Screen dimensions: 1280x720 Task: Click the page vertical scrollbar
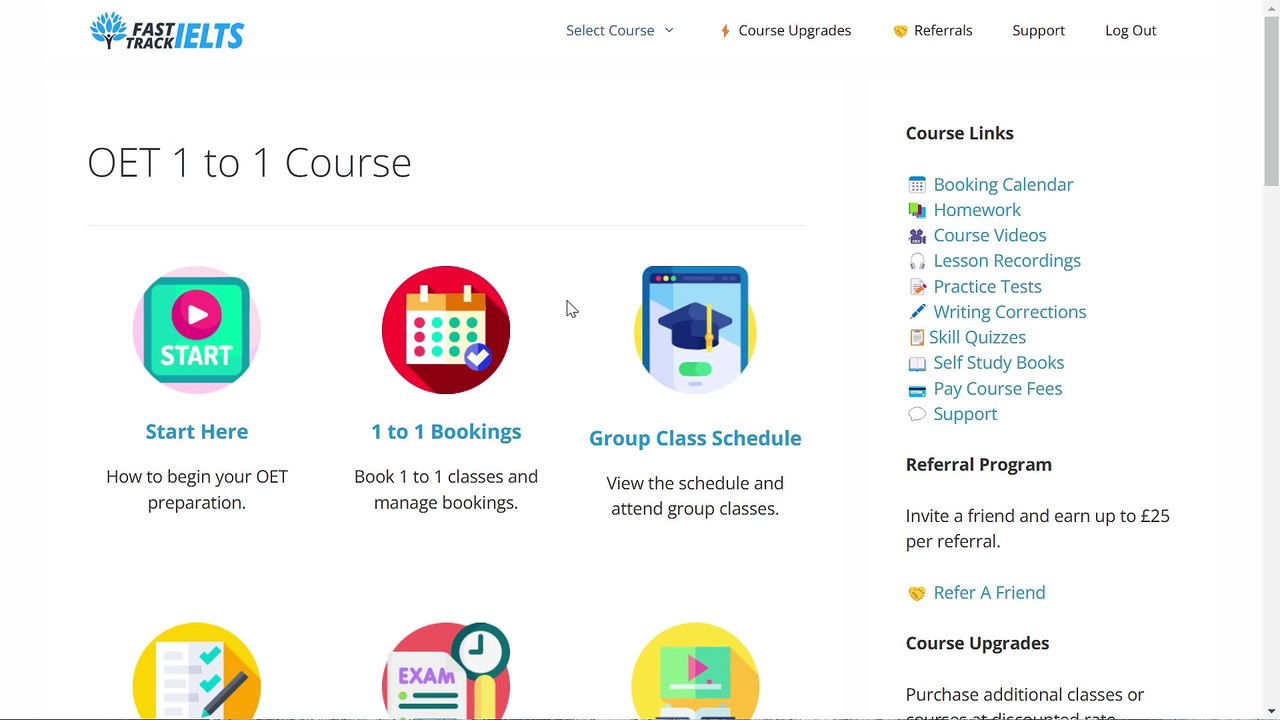1271,360
